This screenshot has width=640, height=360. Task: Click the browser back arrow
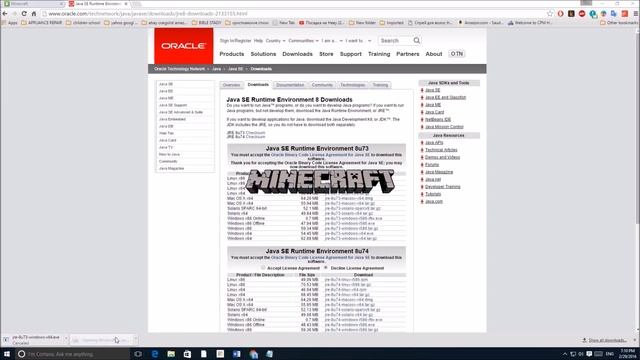5,14
